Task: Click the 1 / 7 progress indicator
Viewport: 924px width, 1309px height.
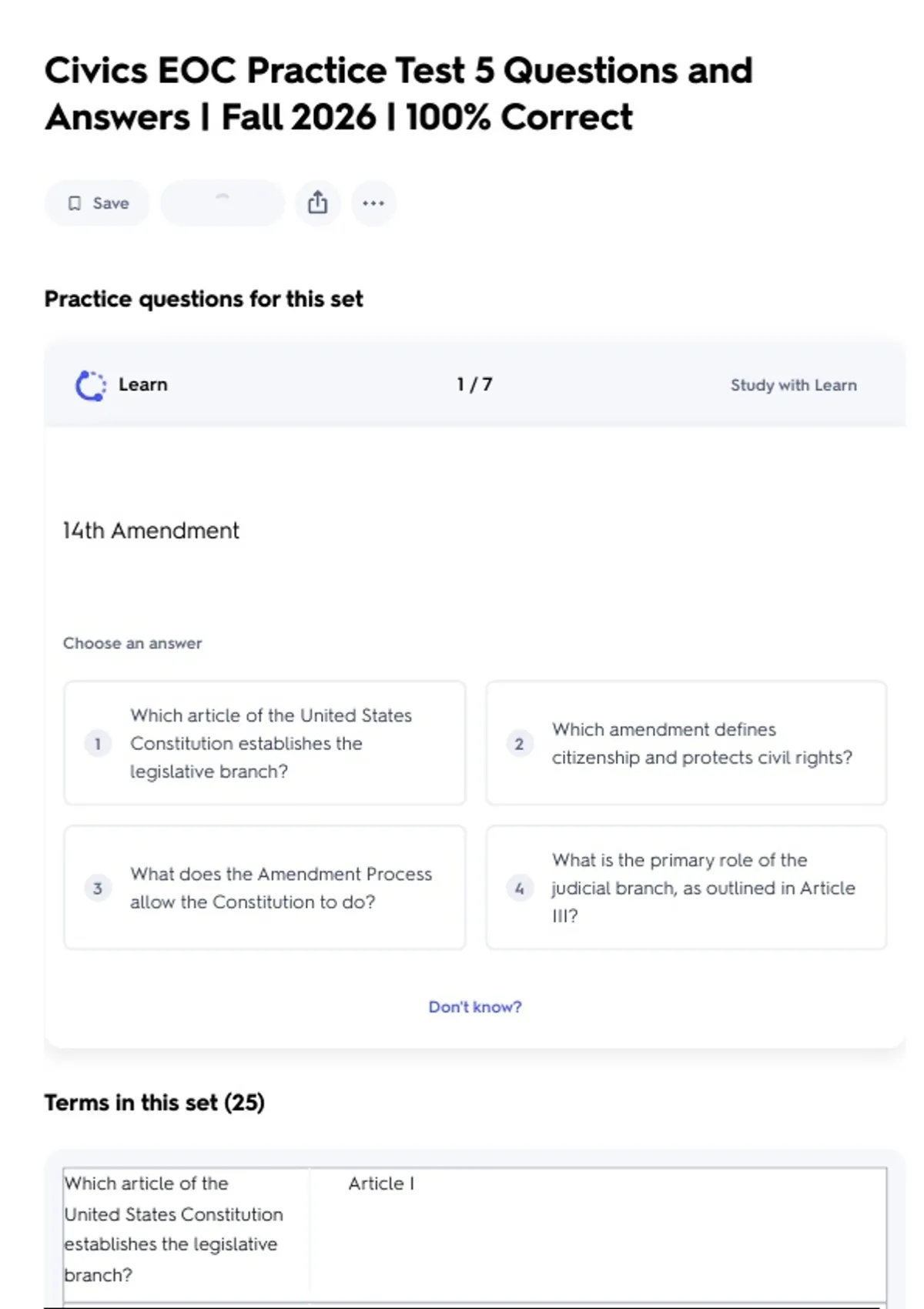Action: (474, 384)
